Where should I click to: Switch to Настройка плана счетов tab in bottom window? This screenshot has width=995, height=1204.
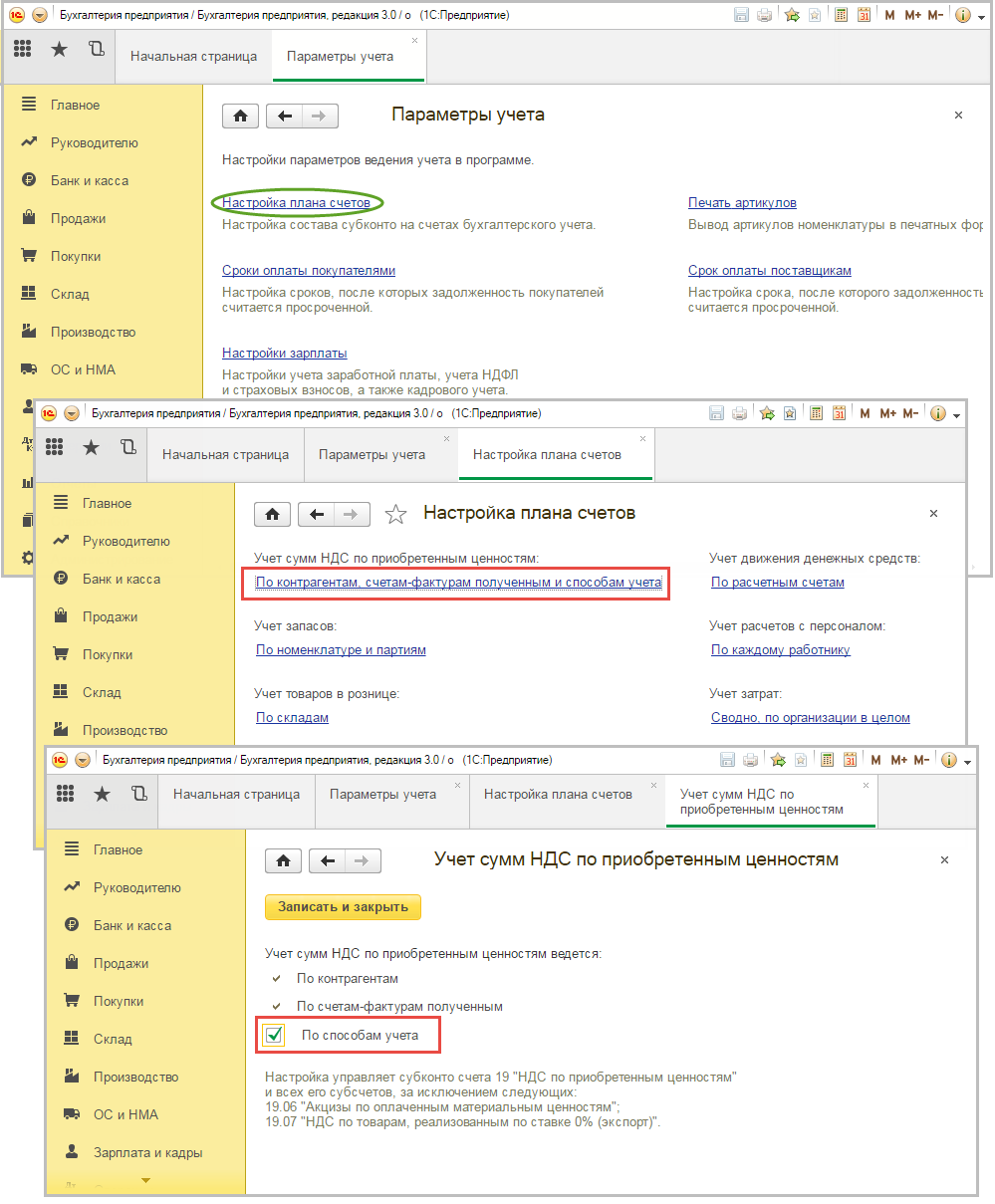pos(558,794)
